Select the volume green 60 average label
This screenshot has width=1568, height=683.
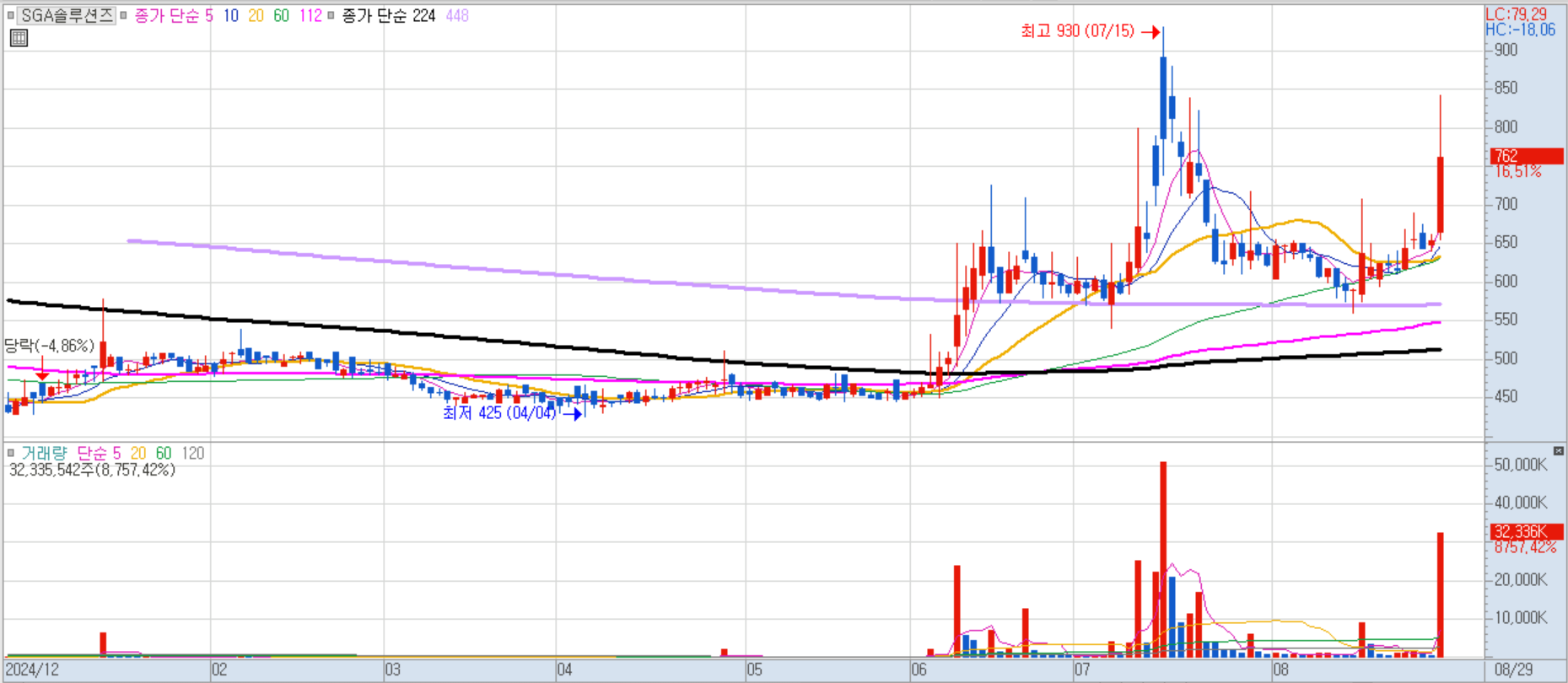[164, 453]
